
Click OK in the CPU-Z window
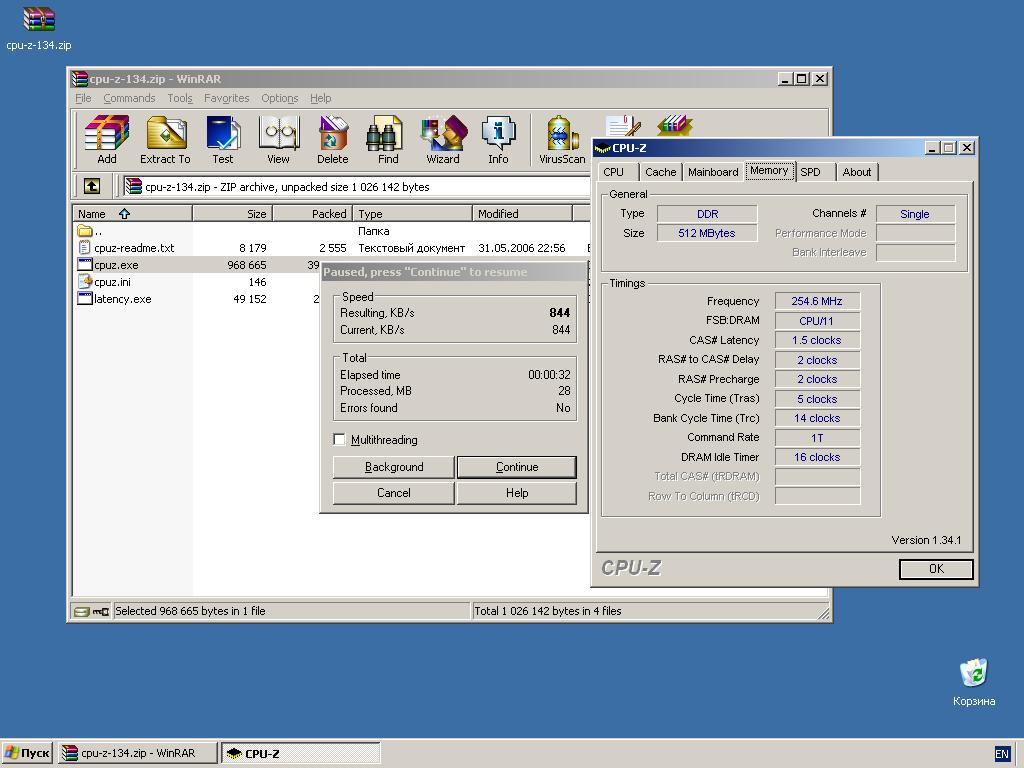pyautogui.click(x=936, y=569)
